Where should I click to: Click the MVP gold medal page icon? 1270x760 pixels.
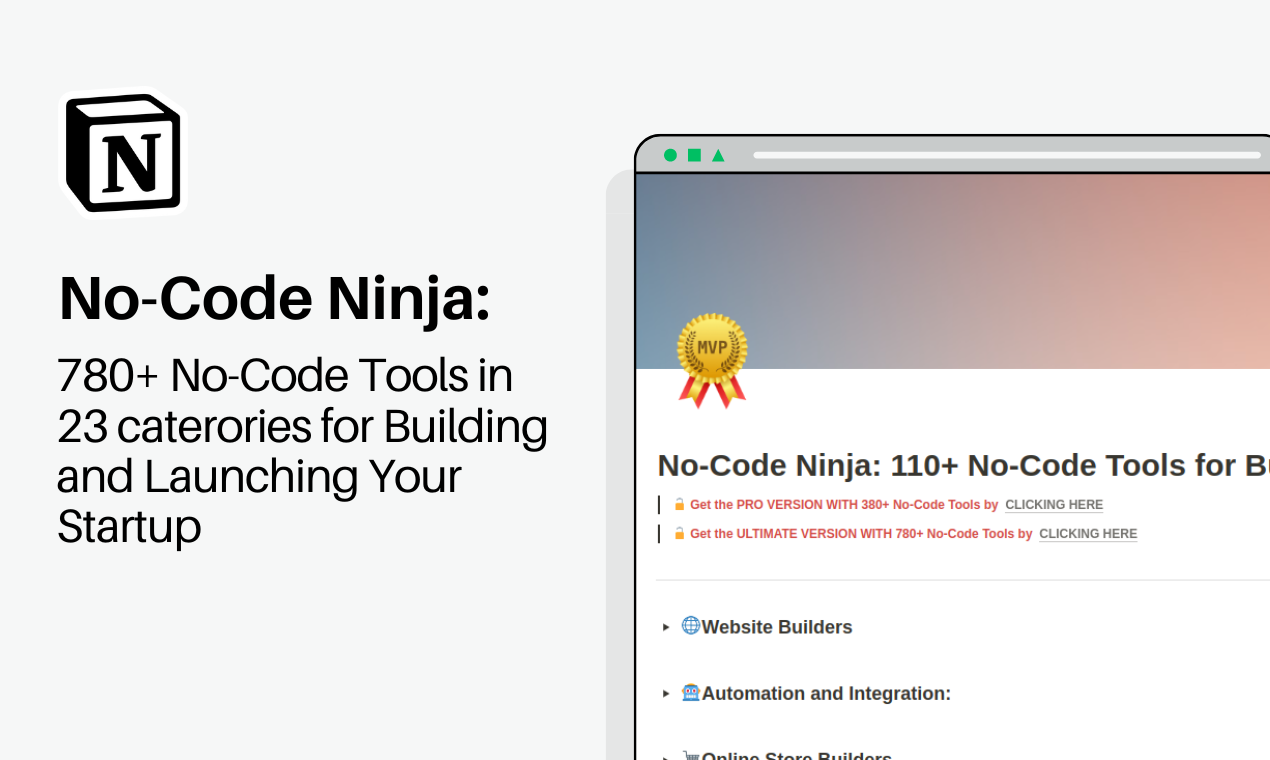coord(712,361)
